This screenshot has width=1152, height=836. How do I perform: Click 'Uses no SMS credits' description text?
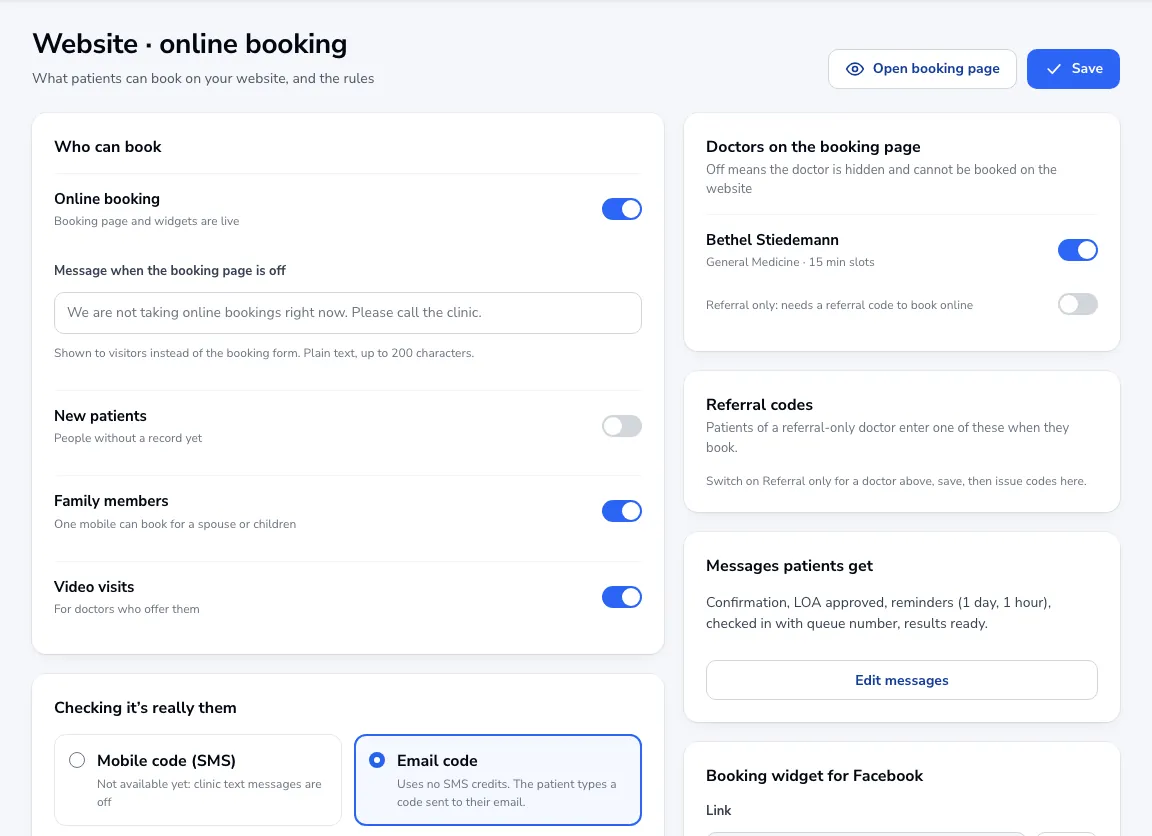tap(506, 793)
